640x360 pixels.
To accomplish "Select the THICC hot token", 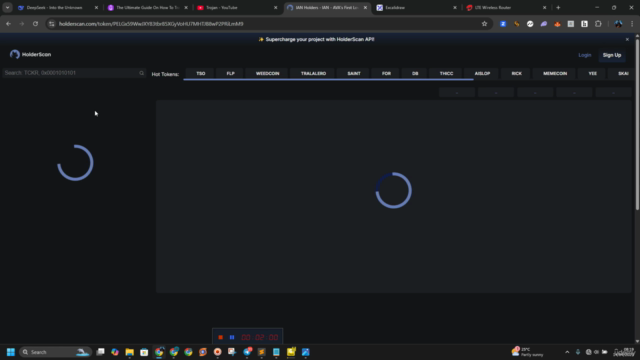I will coord(446,73).
